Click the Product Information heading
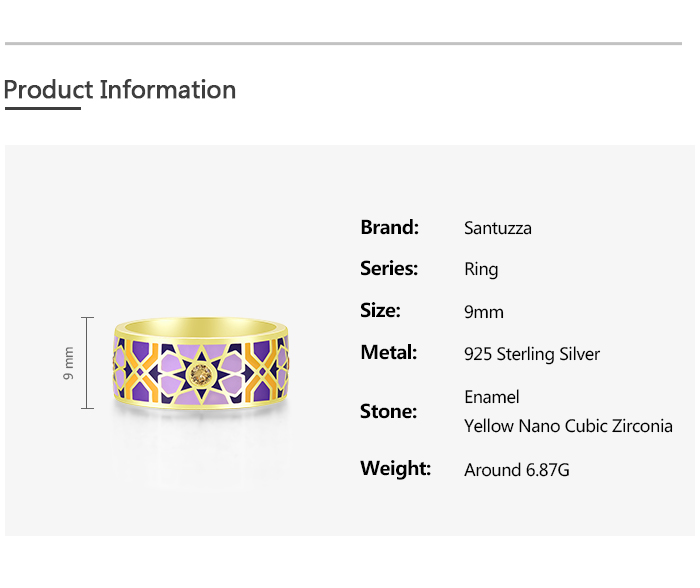Viewport: 700px width, 588px height. 120,90
